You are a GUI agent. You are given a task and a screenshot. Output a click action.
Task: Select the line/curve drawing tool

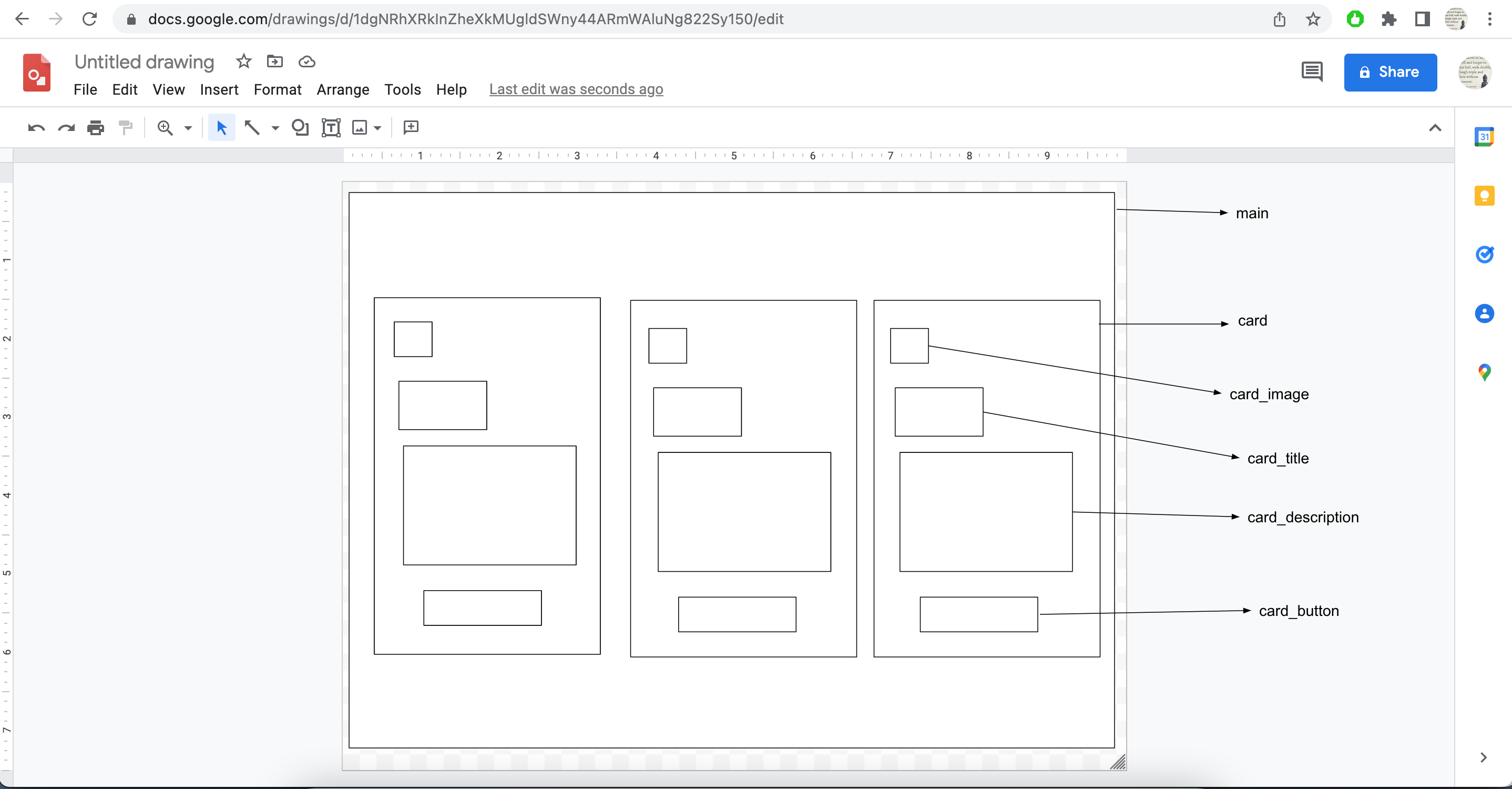click(x=253, y=127)
